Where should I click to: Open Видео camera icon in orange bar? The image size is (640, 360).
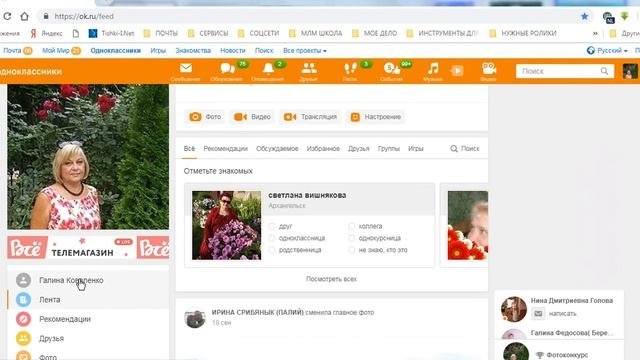tap(489, 68)
